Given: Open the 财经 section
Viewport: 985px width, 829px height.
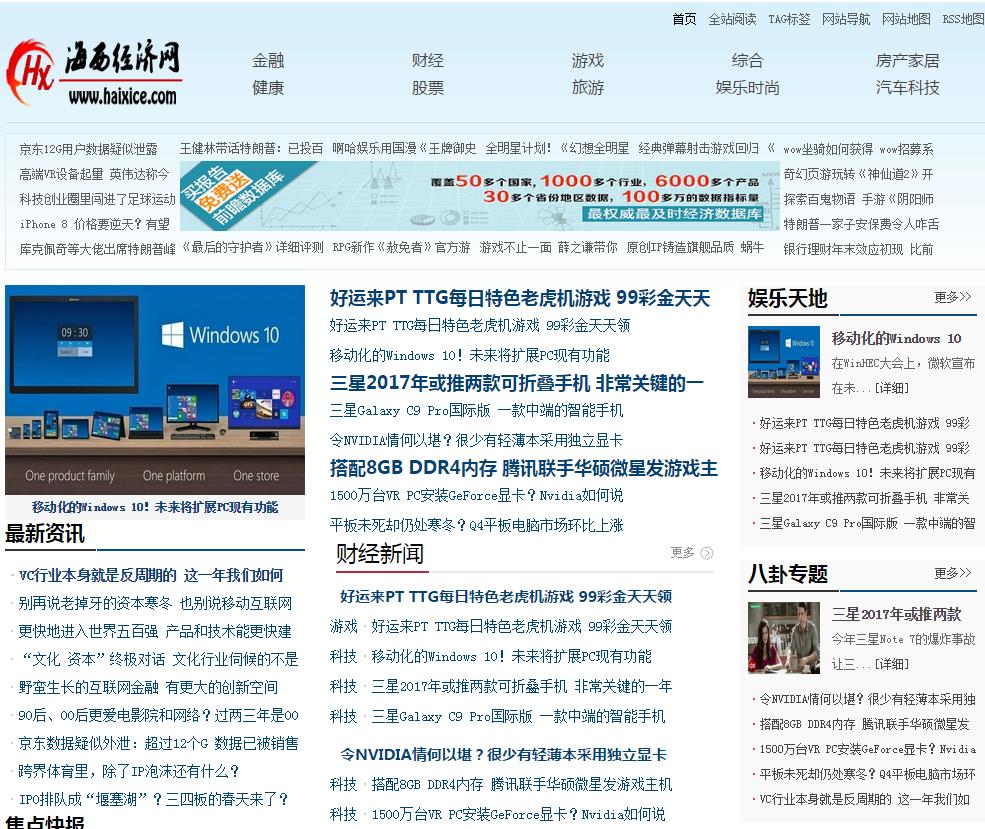Looking at the screenshot, I should (428, 60).
